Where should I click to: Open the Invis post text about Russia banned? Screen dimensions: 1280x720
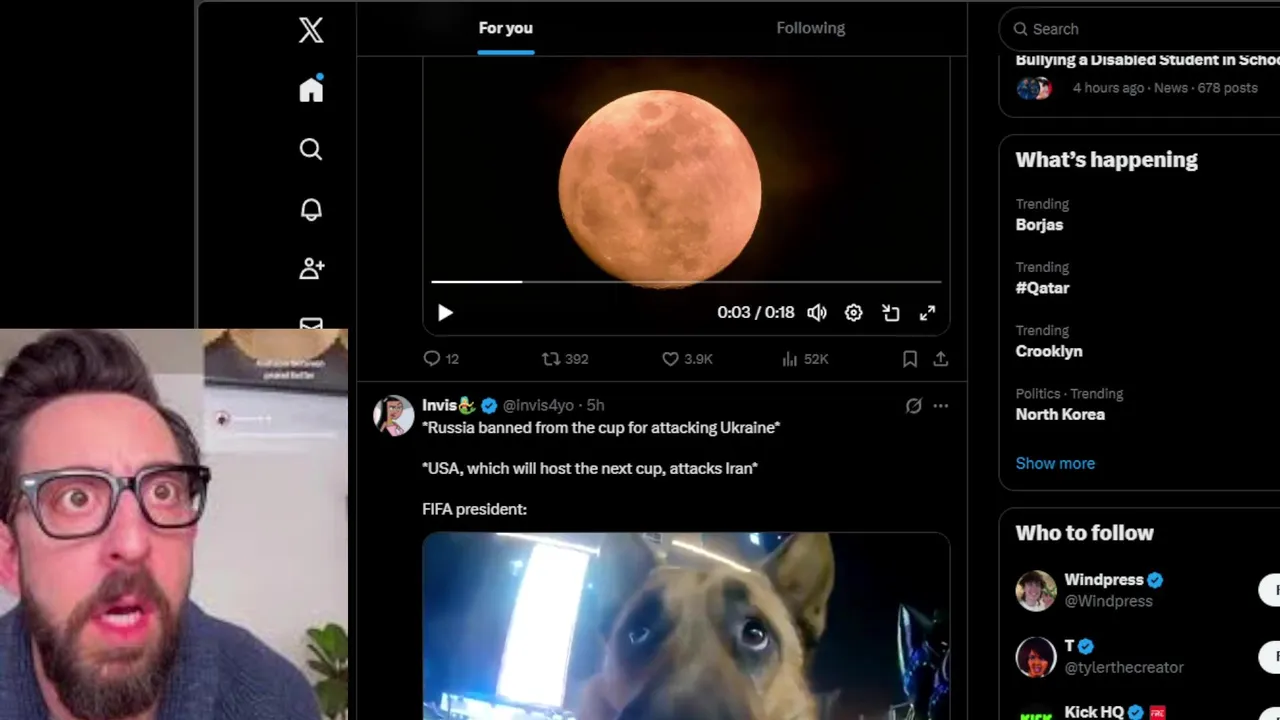point(601,428)
